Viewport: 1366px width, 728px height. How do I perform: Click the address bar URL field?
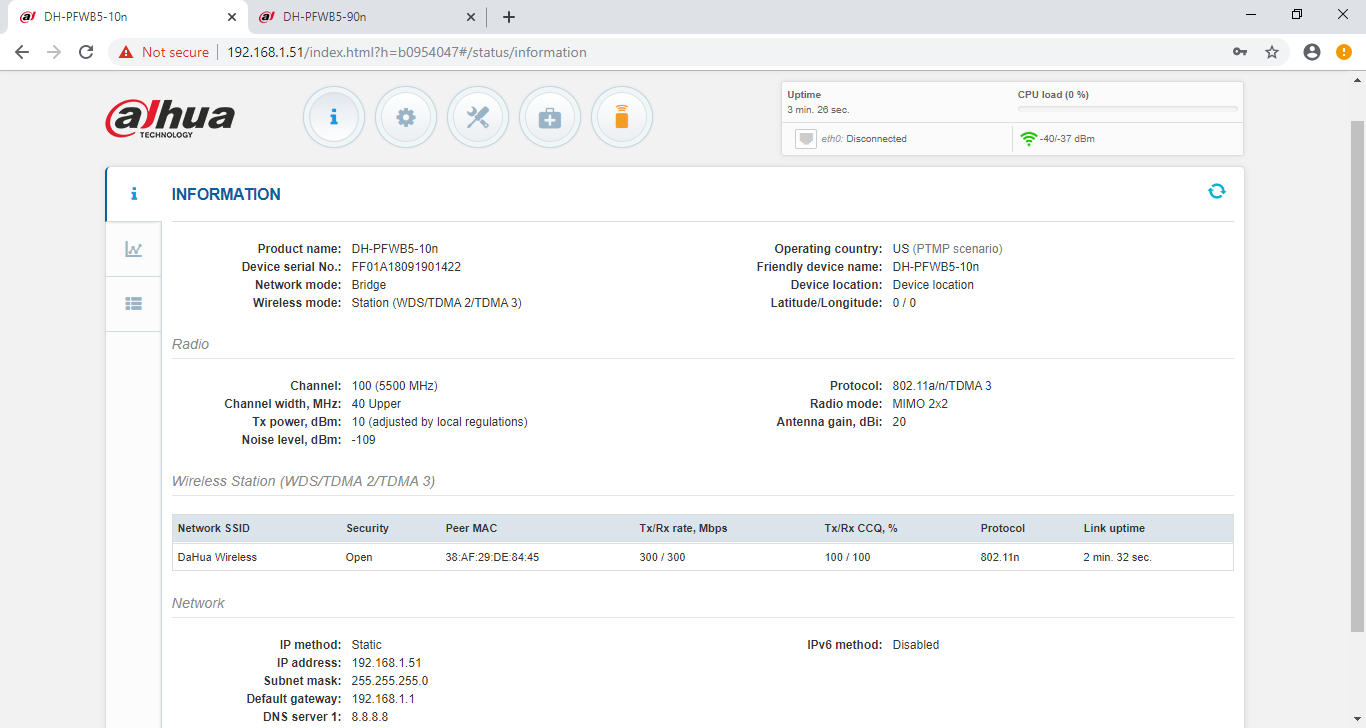point(700,52)
